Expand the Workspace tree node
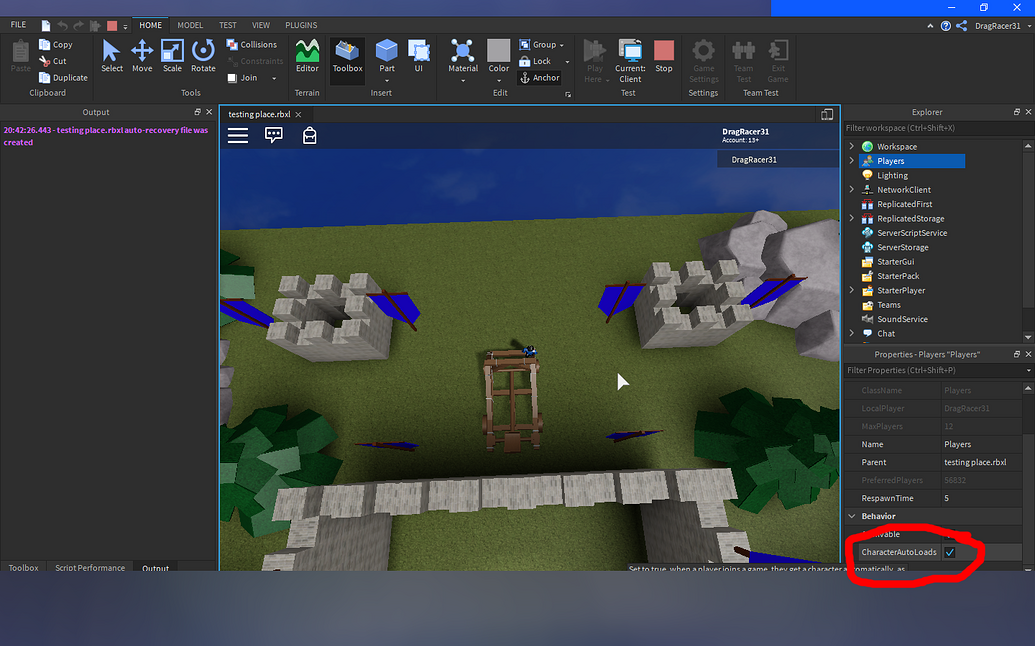 (851, 146)
